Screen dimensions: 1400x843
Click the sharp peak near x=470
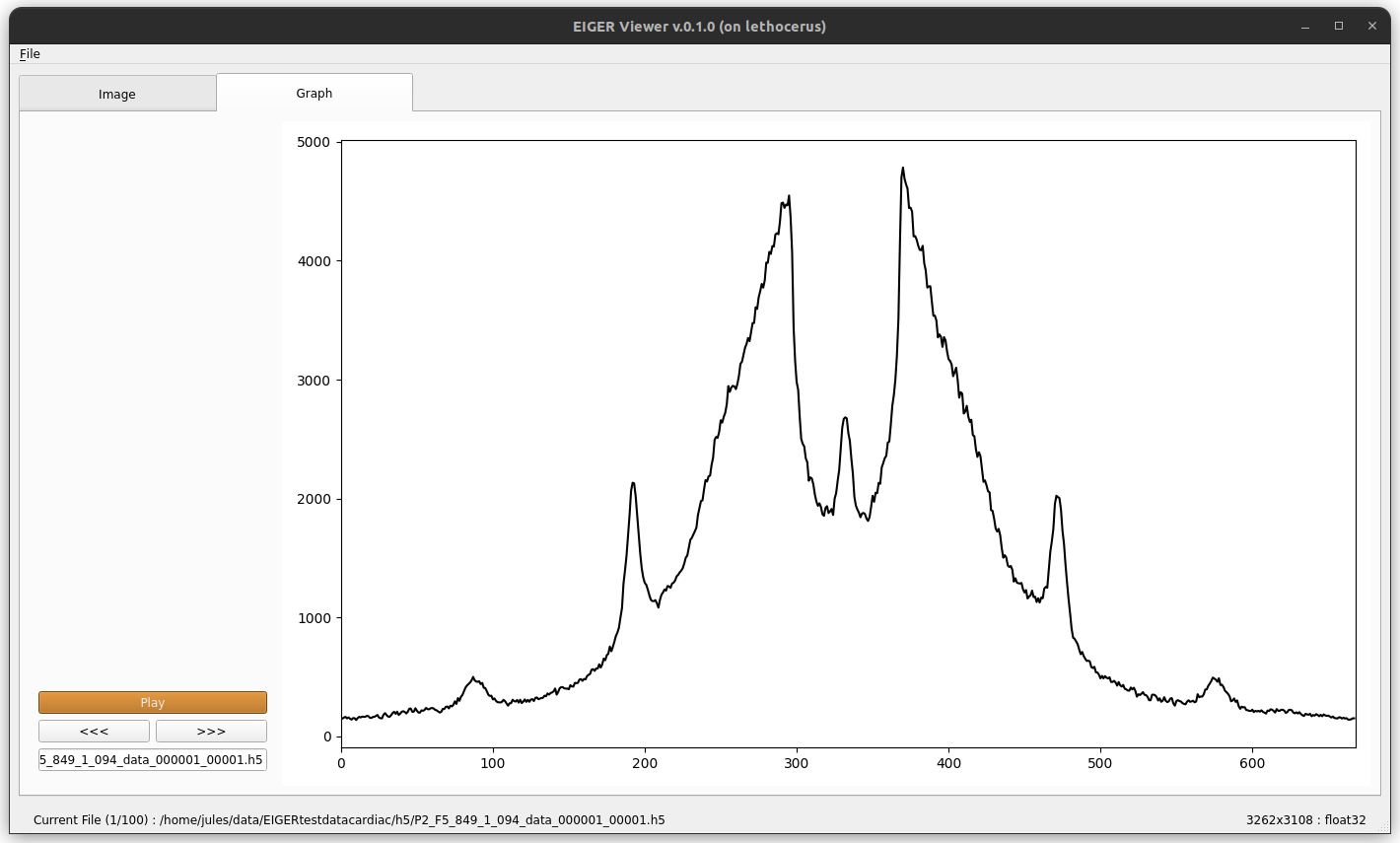pyautogui.click(x=1057, y=497)
